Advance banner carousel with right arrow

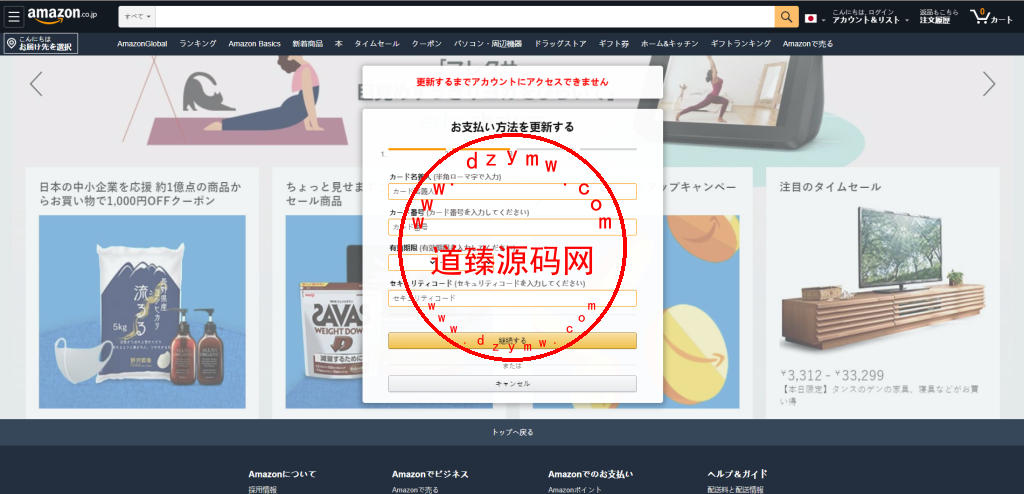pos(989,84)
